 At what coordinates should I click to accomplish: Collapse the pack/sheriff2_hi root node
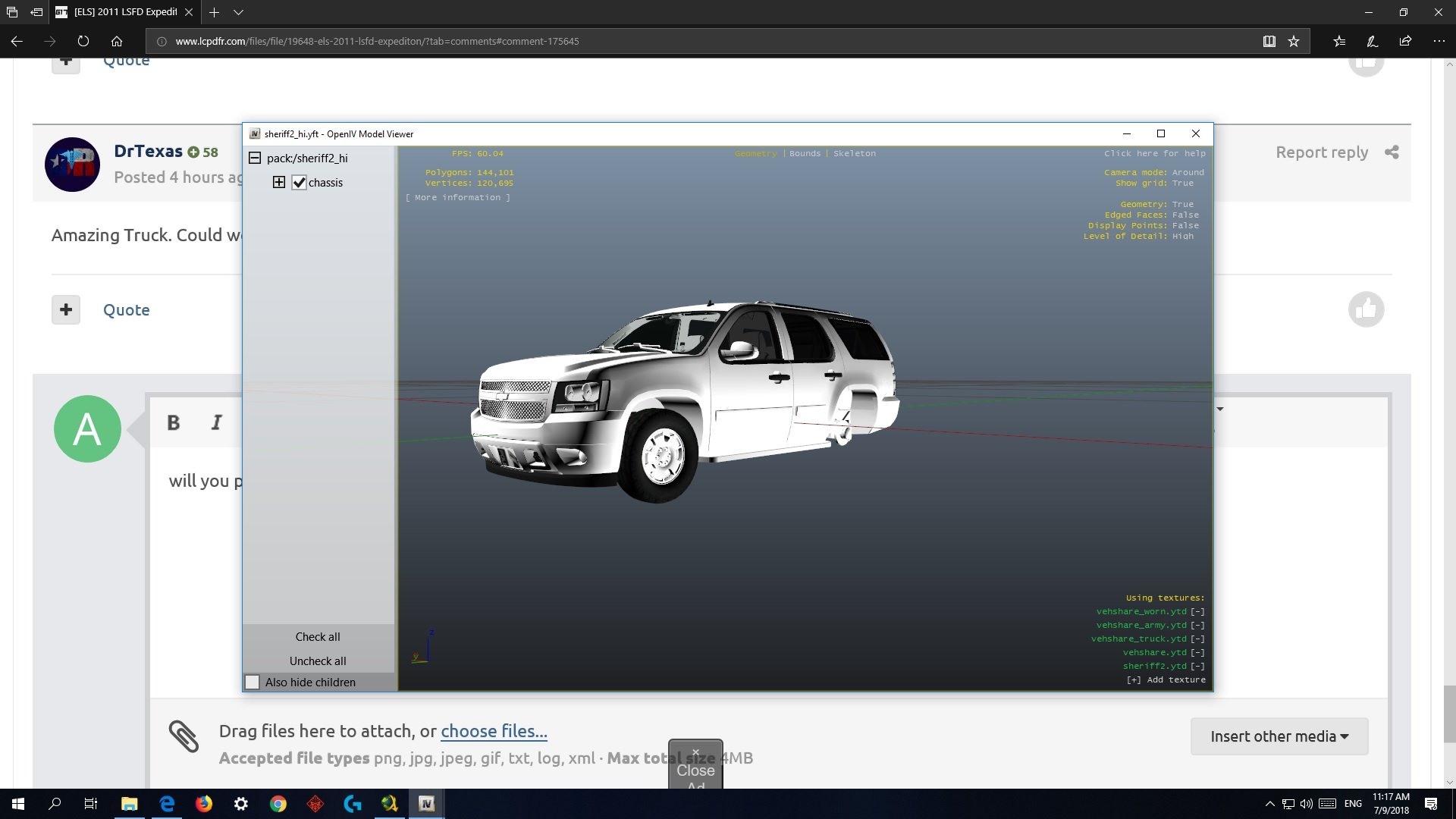(255, 158)
